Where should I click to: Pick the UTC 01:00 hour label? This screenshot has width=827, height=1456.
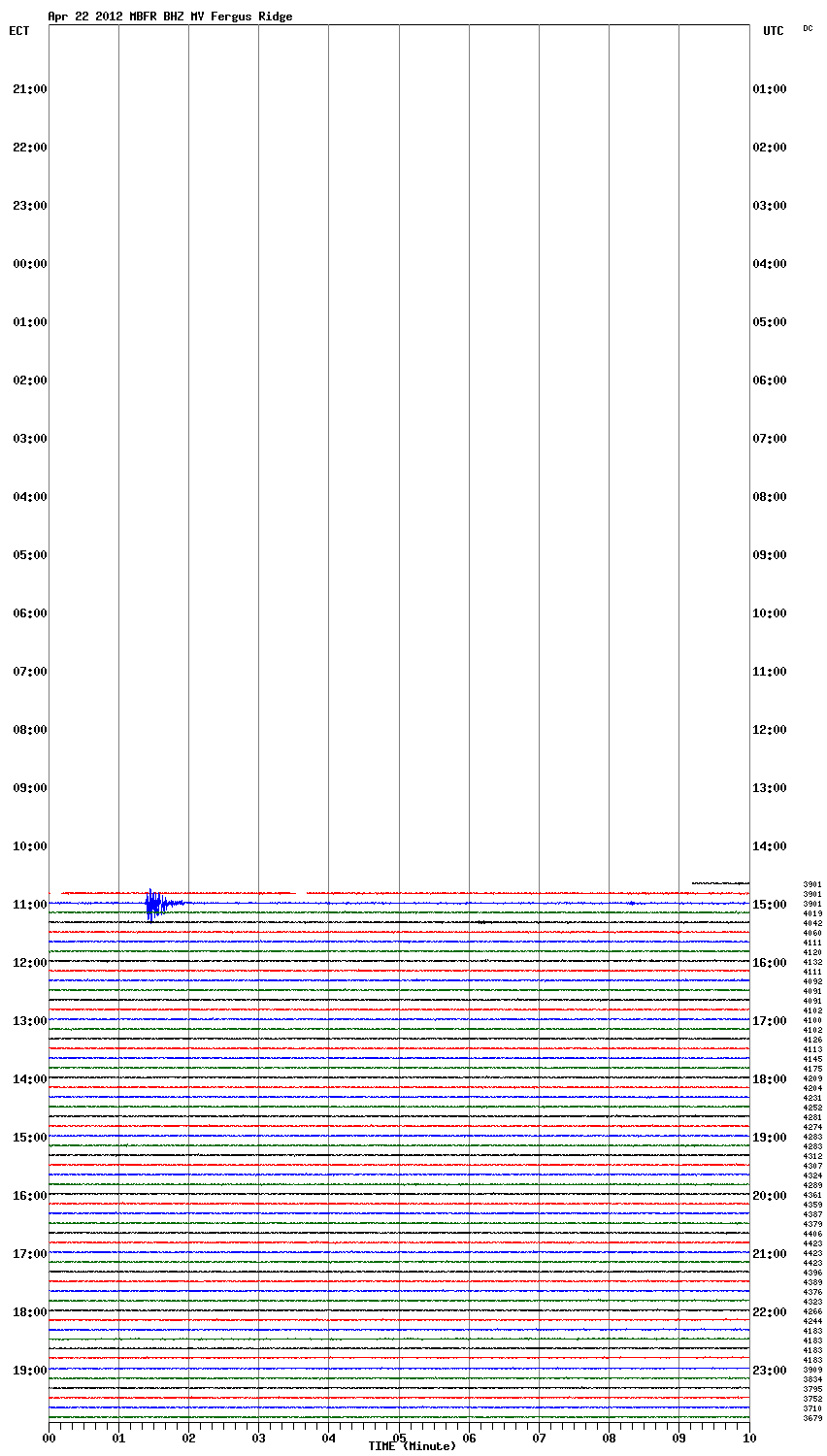[770, 89]
